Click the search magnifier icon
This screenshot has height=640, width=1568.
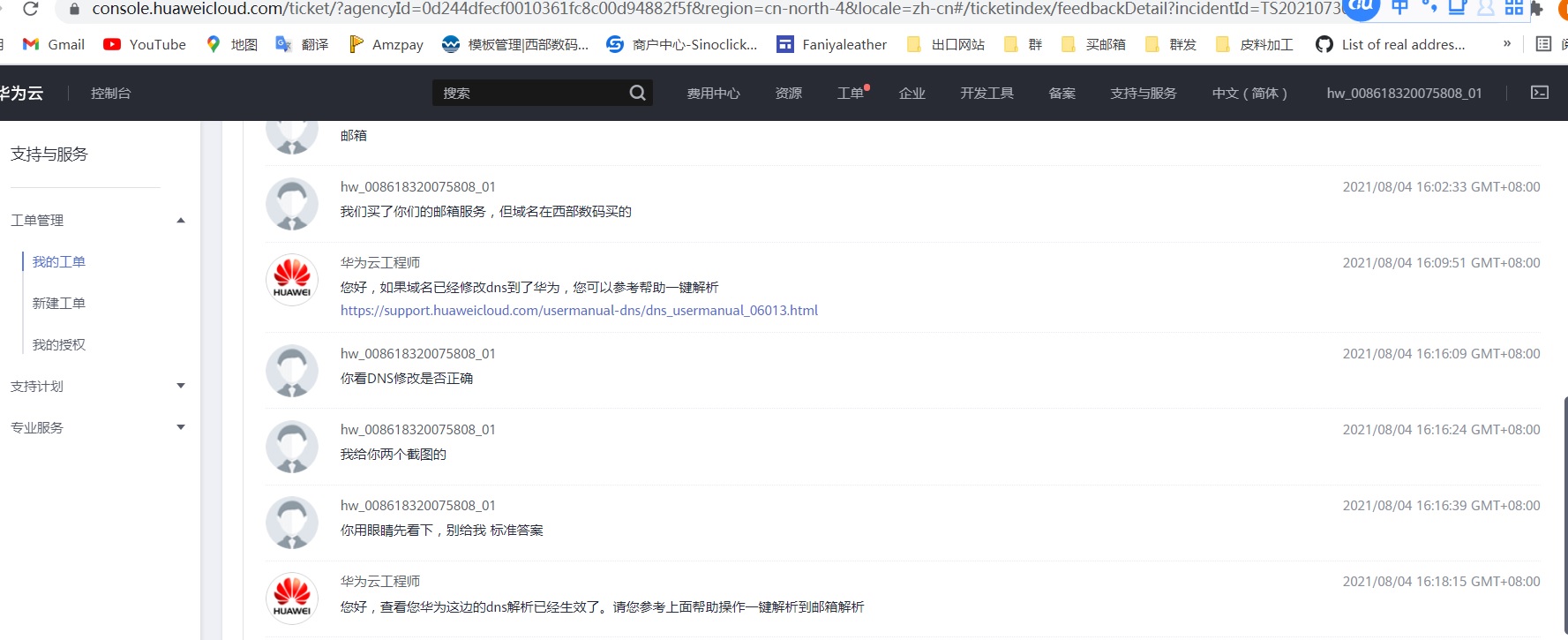pyautogui.click(x=637, y=93)
